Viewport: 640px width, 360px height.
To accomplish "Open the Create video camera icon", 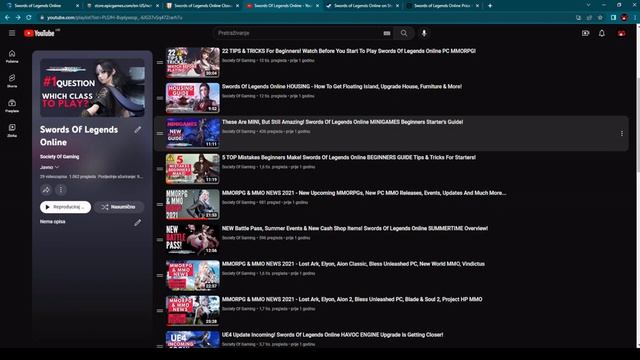I will coord(585,33).
